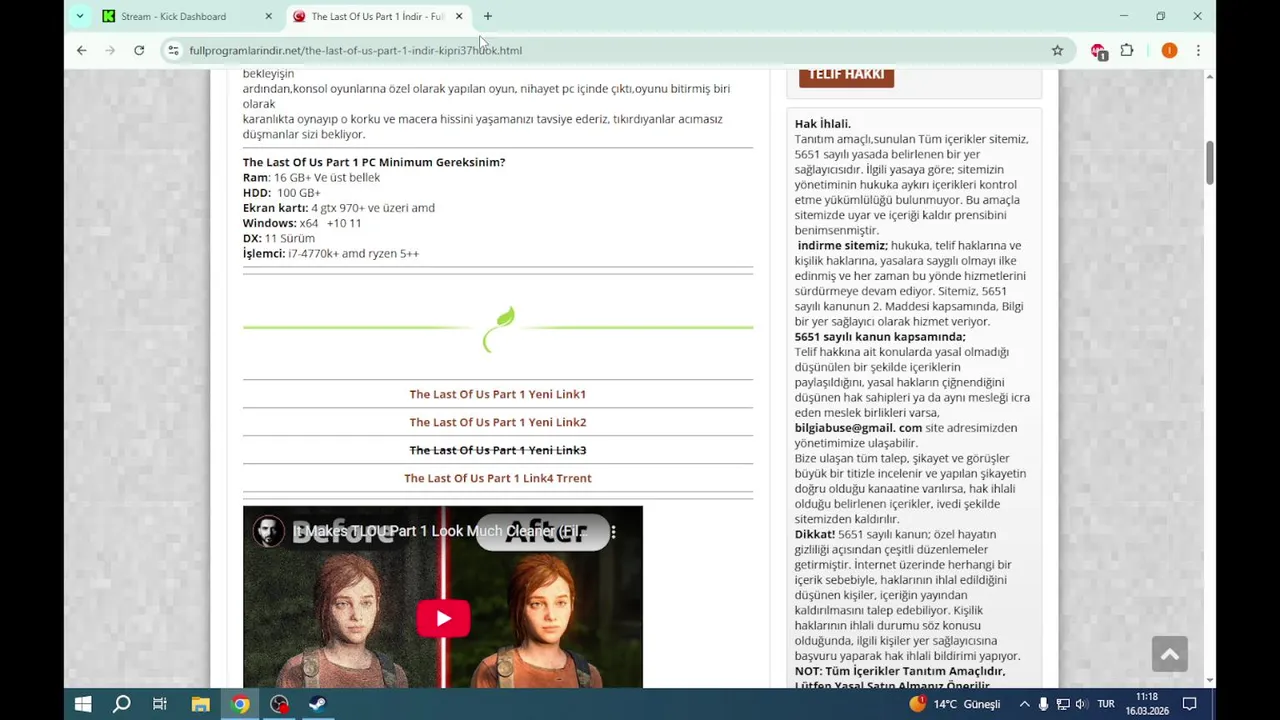Click the 'Ram: 16 GB+' requirement line

coord(311,177)
